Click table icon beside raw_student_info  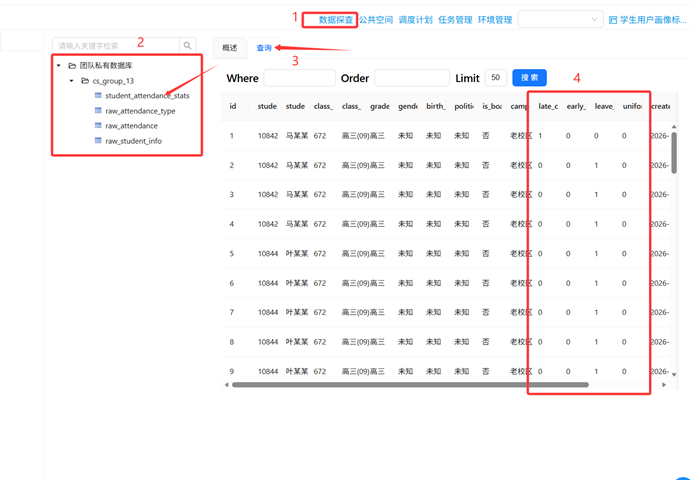pos(98,140)
